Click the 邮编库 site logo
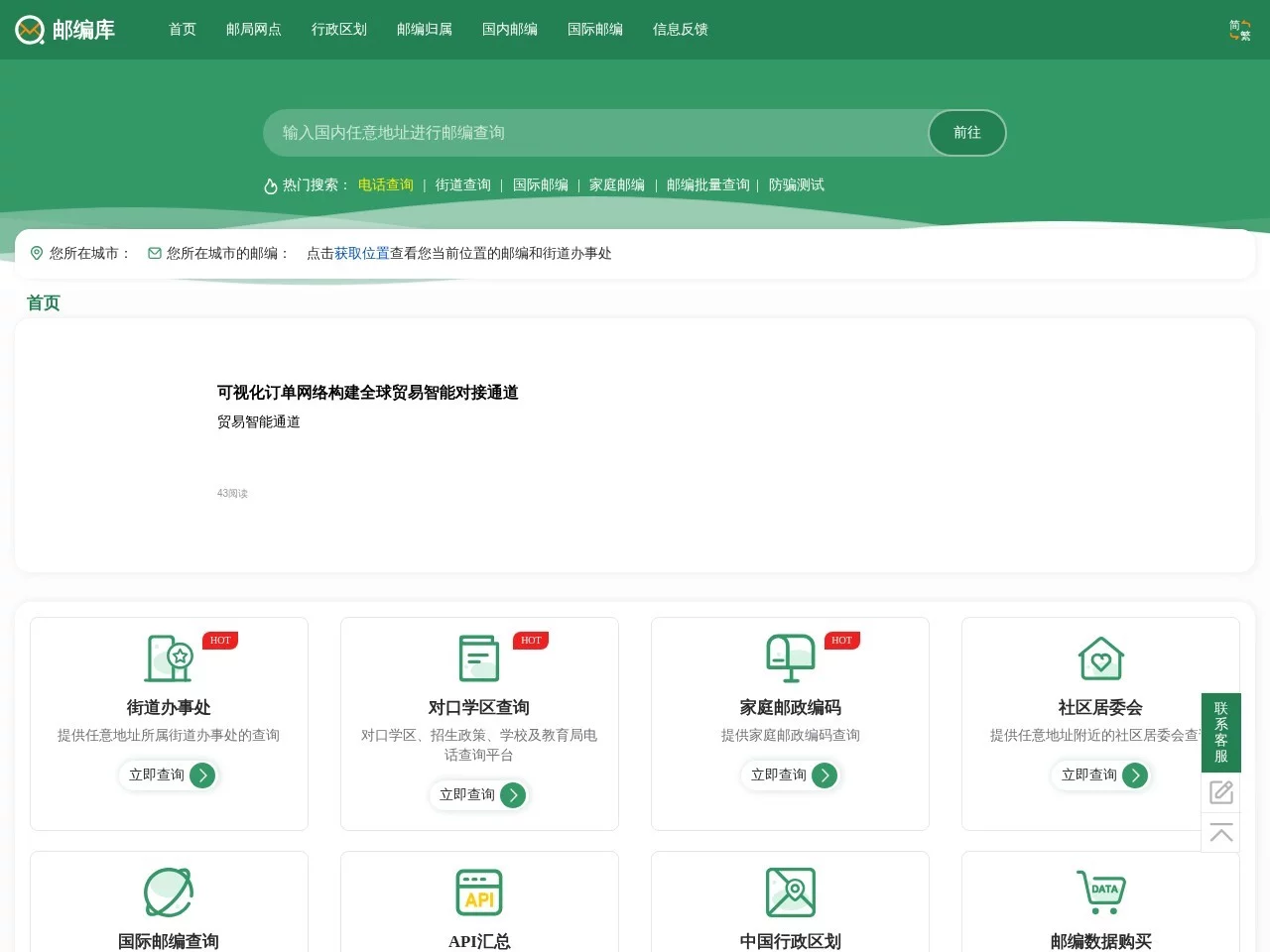This screenshot has width=1270, height=952. click(x=65, y=30)
